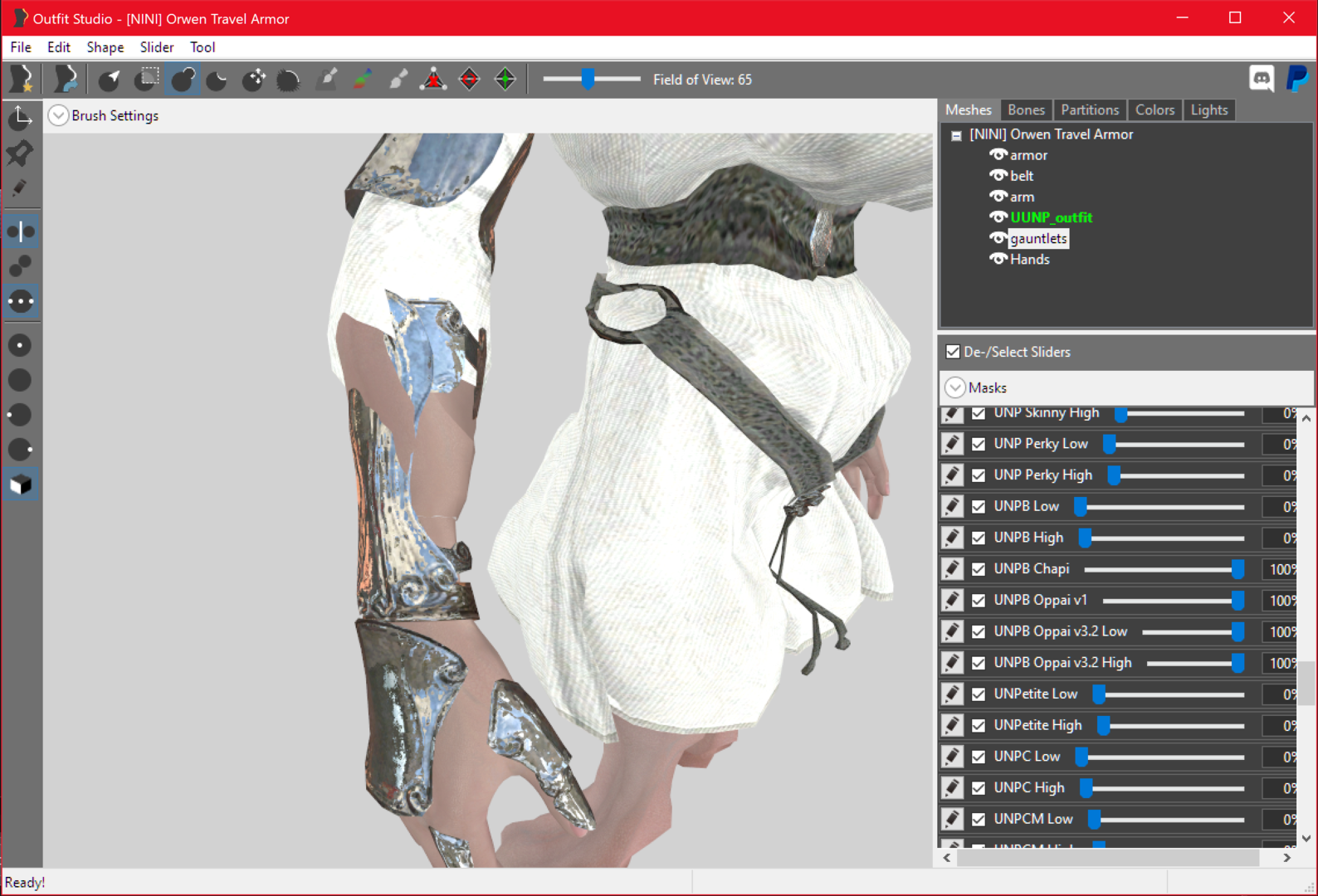The width and height of the screenshot is (1318, 896).
Task: Click the circle icon with center dot
Action: [21, 345]
